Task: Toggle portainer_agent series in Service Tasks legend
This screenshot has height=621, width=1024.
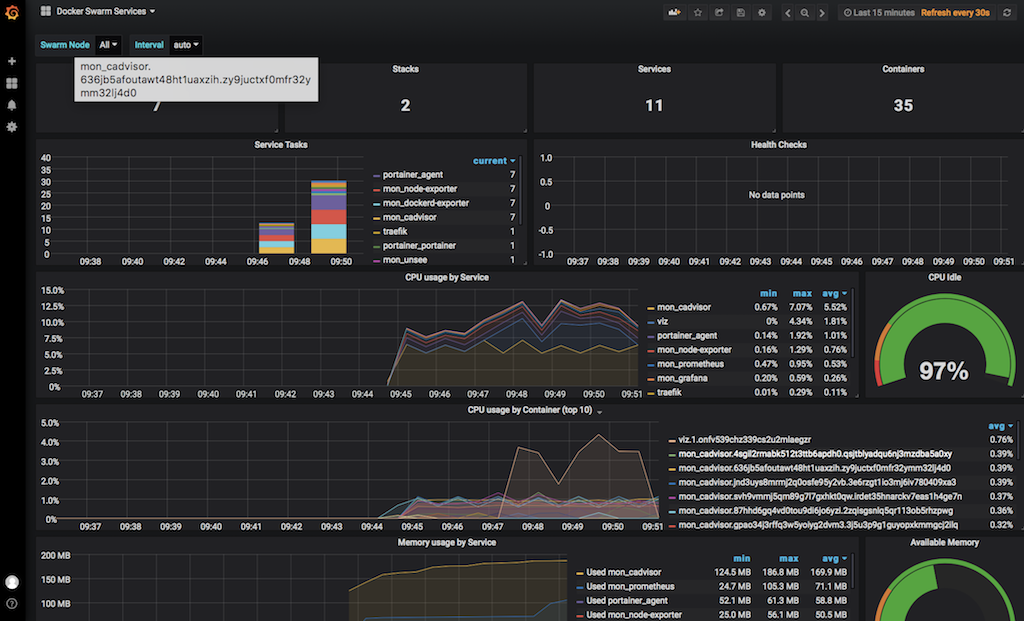Action: click(x=413, y=175)
